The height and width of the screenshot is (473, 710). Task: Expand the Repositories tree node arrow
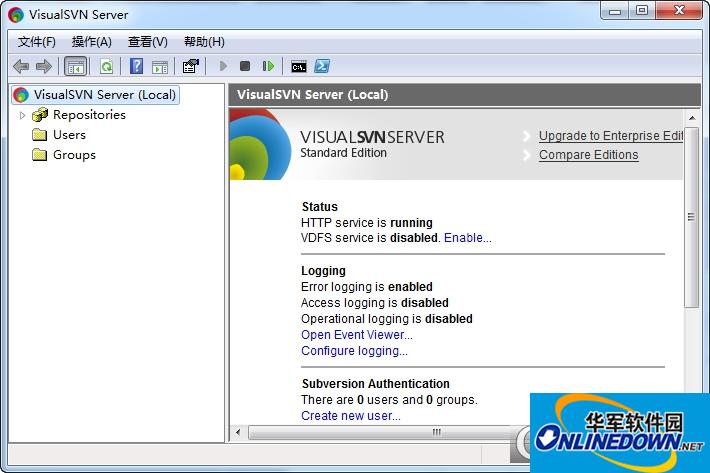coord(23,115)
